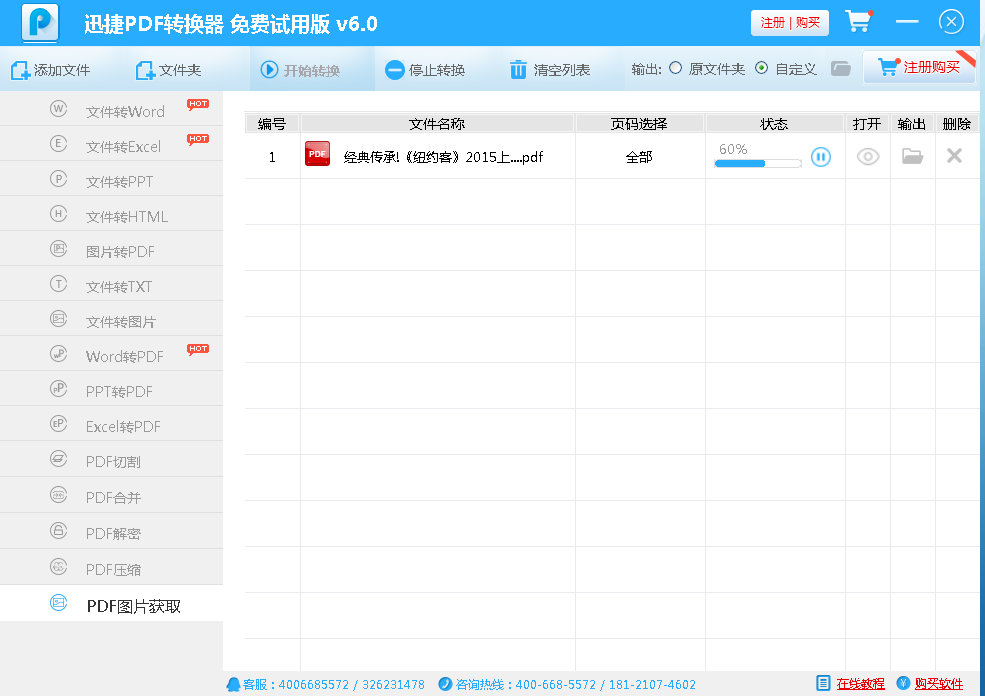The width and height of the screenshot is (985, 696).
Task: Select 文件转Word in the sidebar
Action: coord(111,109)
